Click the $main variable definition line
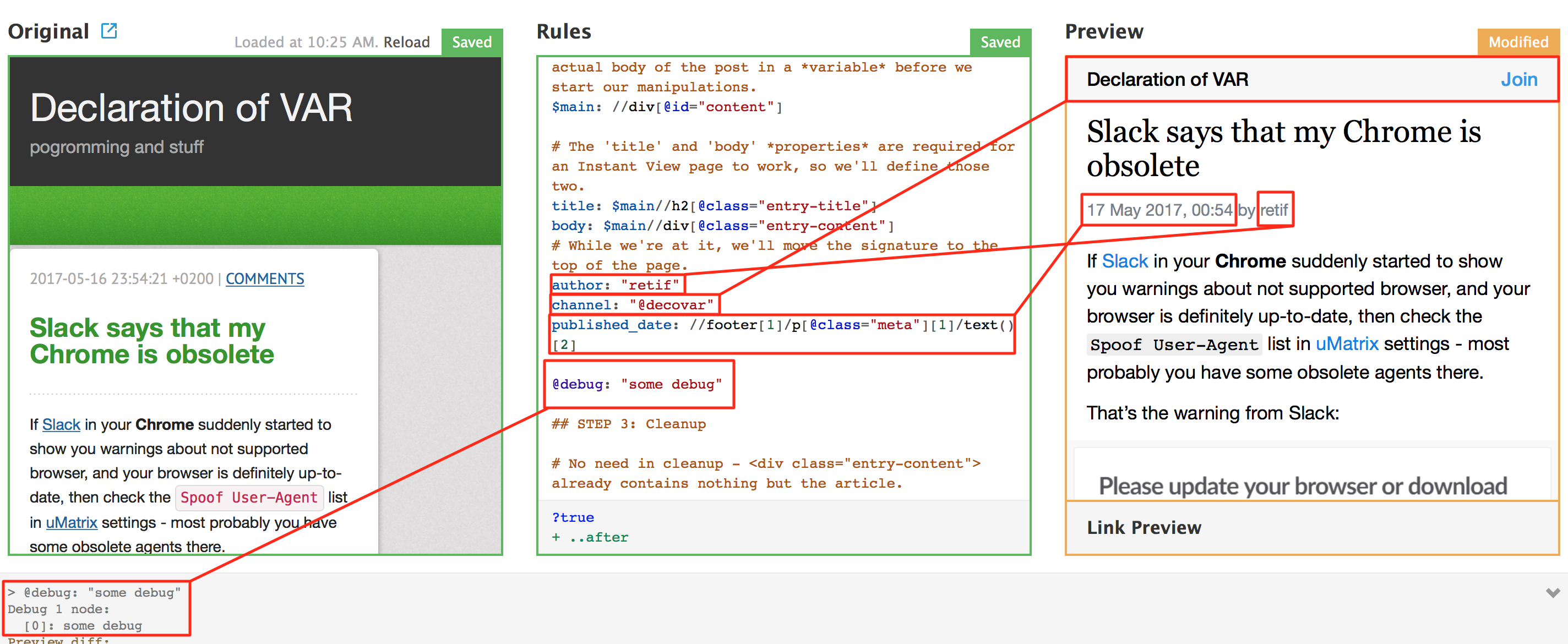The width and height of the screenshot is (1568, 644). (667, 107)
